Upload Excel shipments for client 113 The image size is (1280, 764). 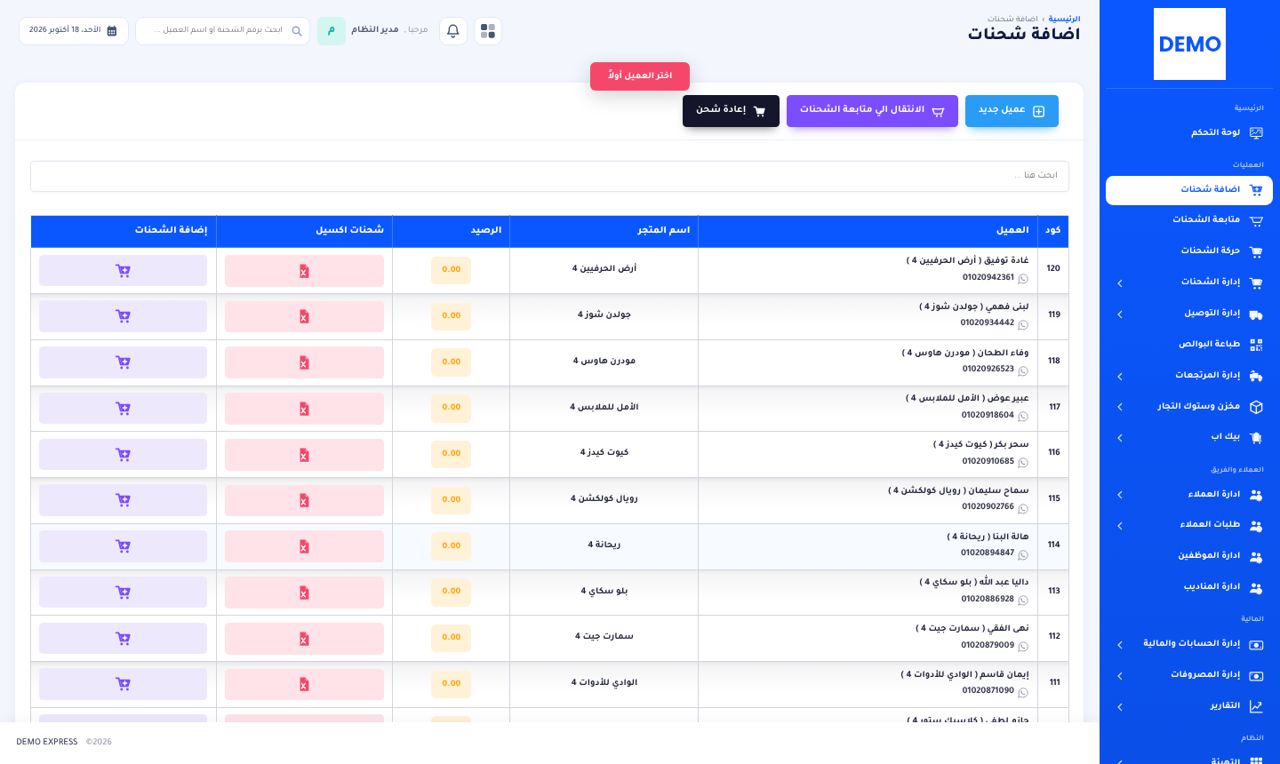(304, 592)
